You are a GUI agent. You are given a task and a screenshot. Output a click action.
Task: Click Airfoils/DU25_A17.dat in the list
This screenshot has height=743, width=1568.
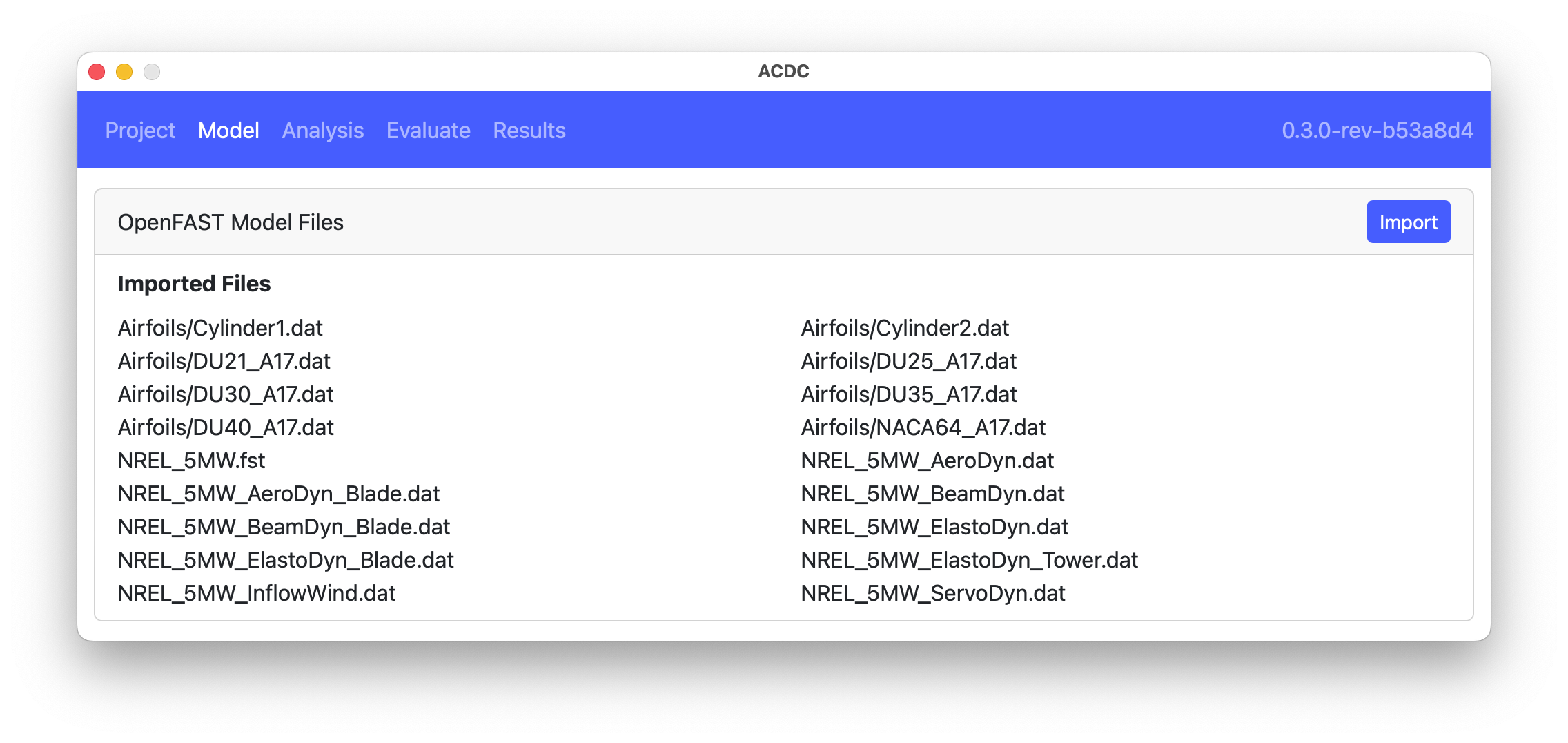coord(909,360)
